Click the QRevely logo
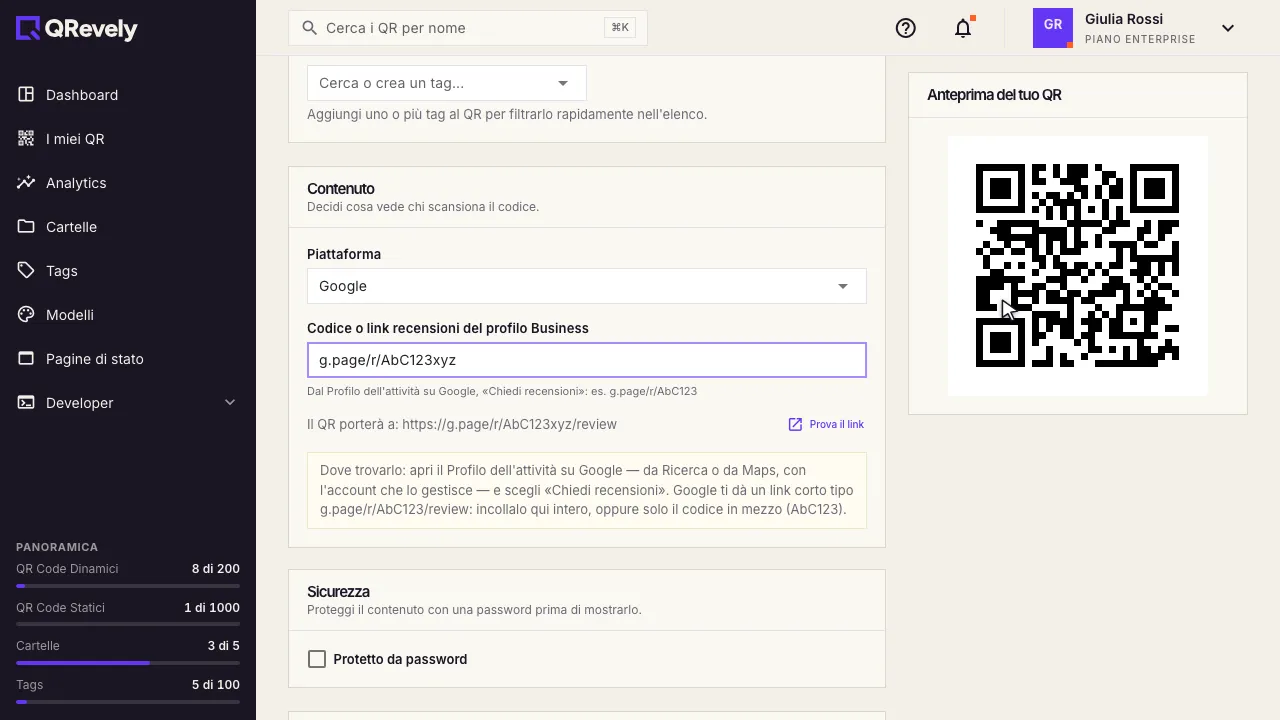 (x=77, y=29)
